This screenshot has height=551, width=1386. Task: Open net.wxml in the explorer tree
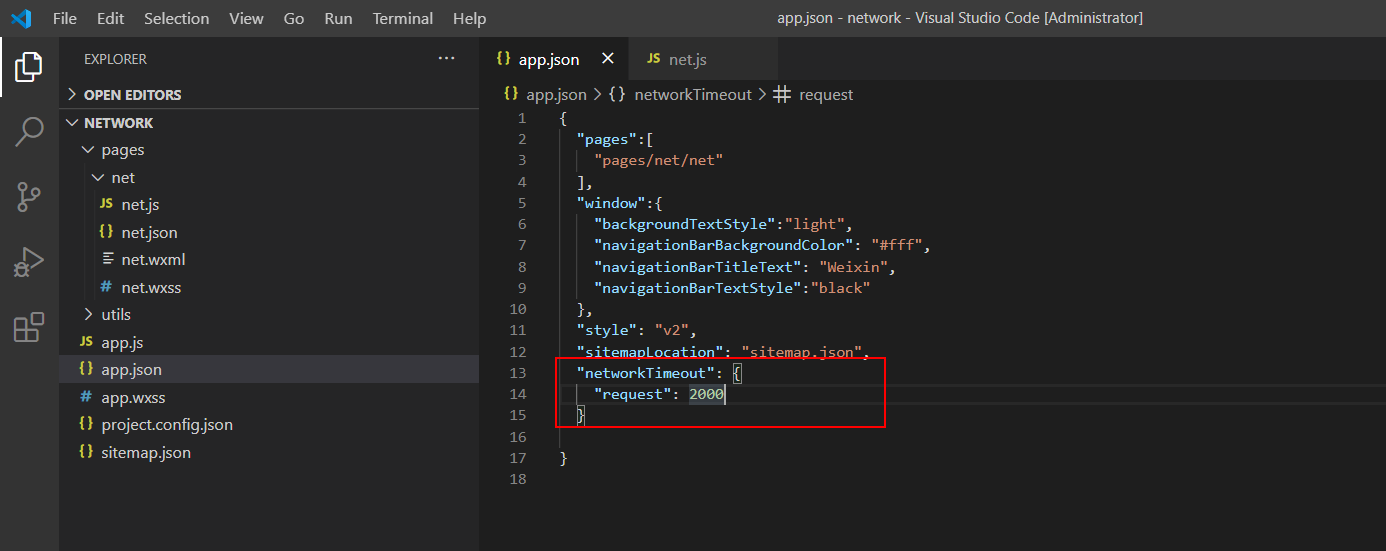pyautogui.click(x=269, y=259)
